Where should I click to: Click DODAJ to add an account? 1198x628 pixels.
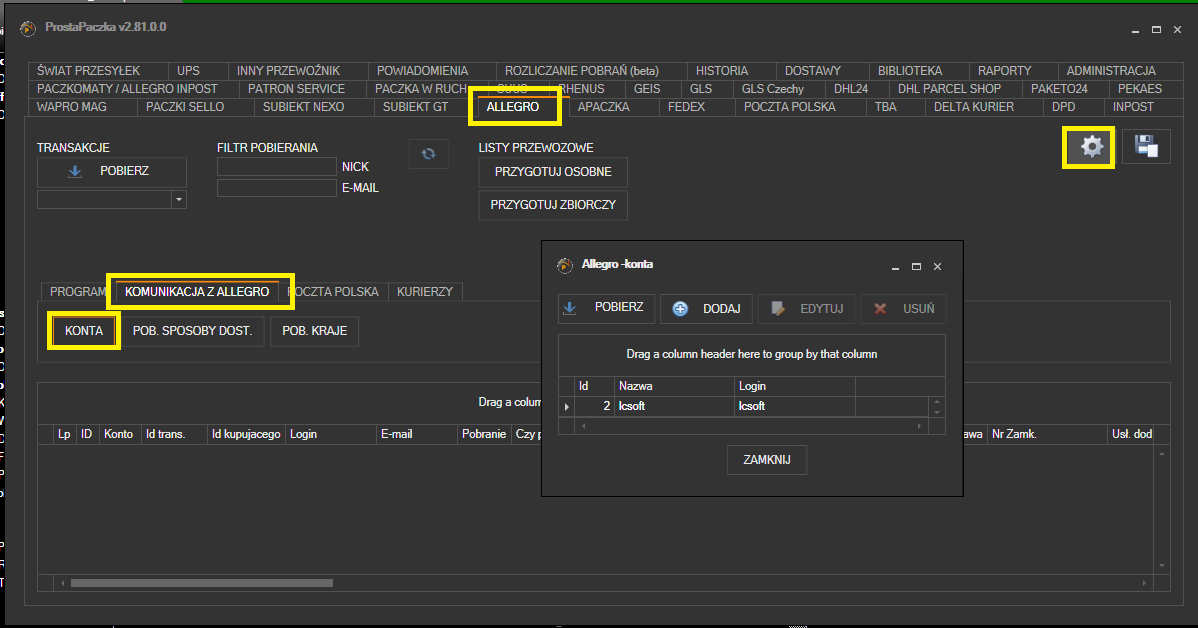pos(706,309)
